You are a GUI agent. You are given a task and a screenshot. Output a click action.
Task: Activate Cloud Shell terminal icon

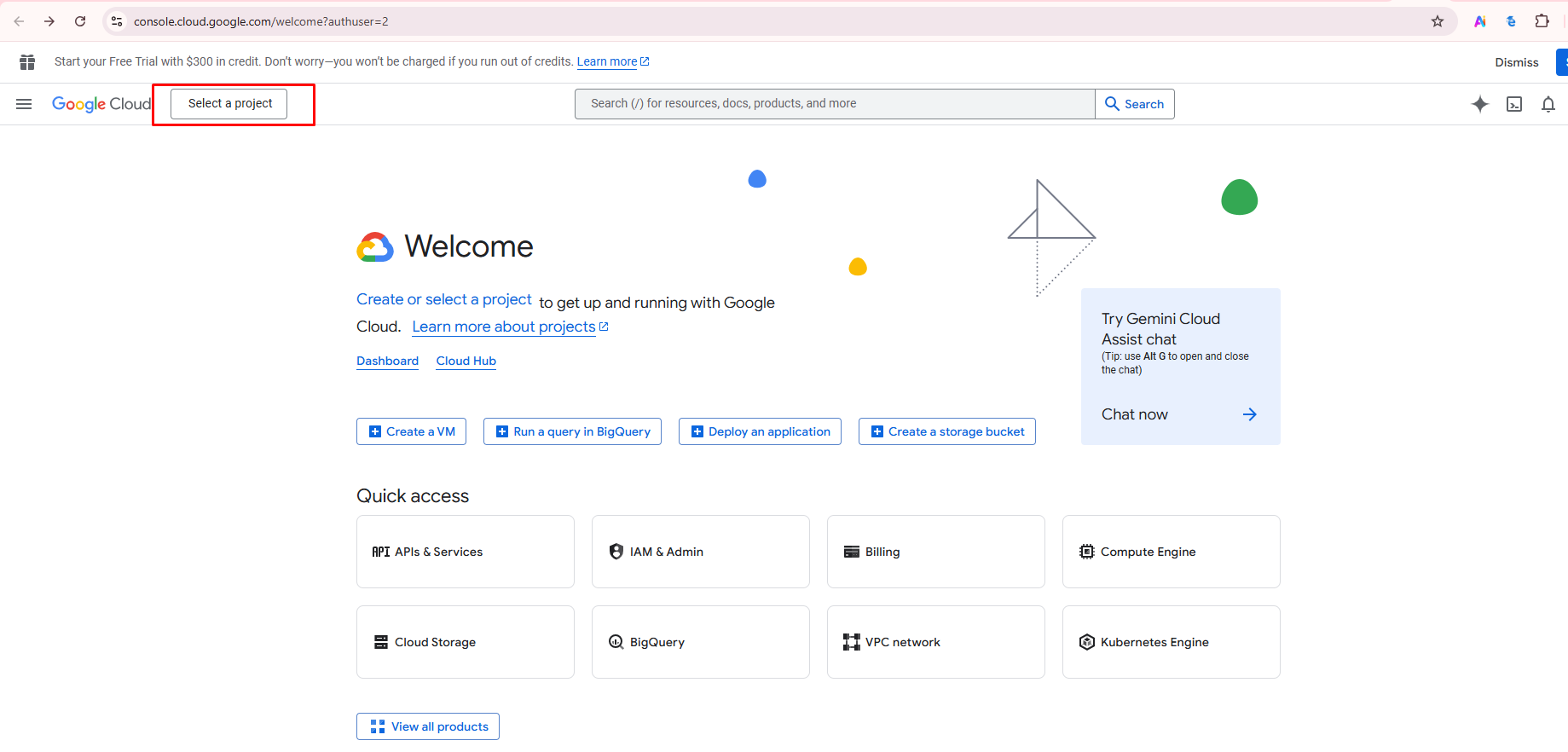tap(1514, 104)
